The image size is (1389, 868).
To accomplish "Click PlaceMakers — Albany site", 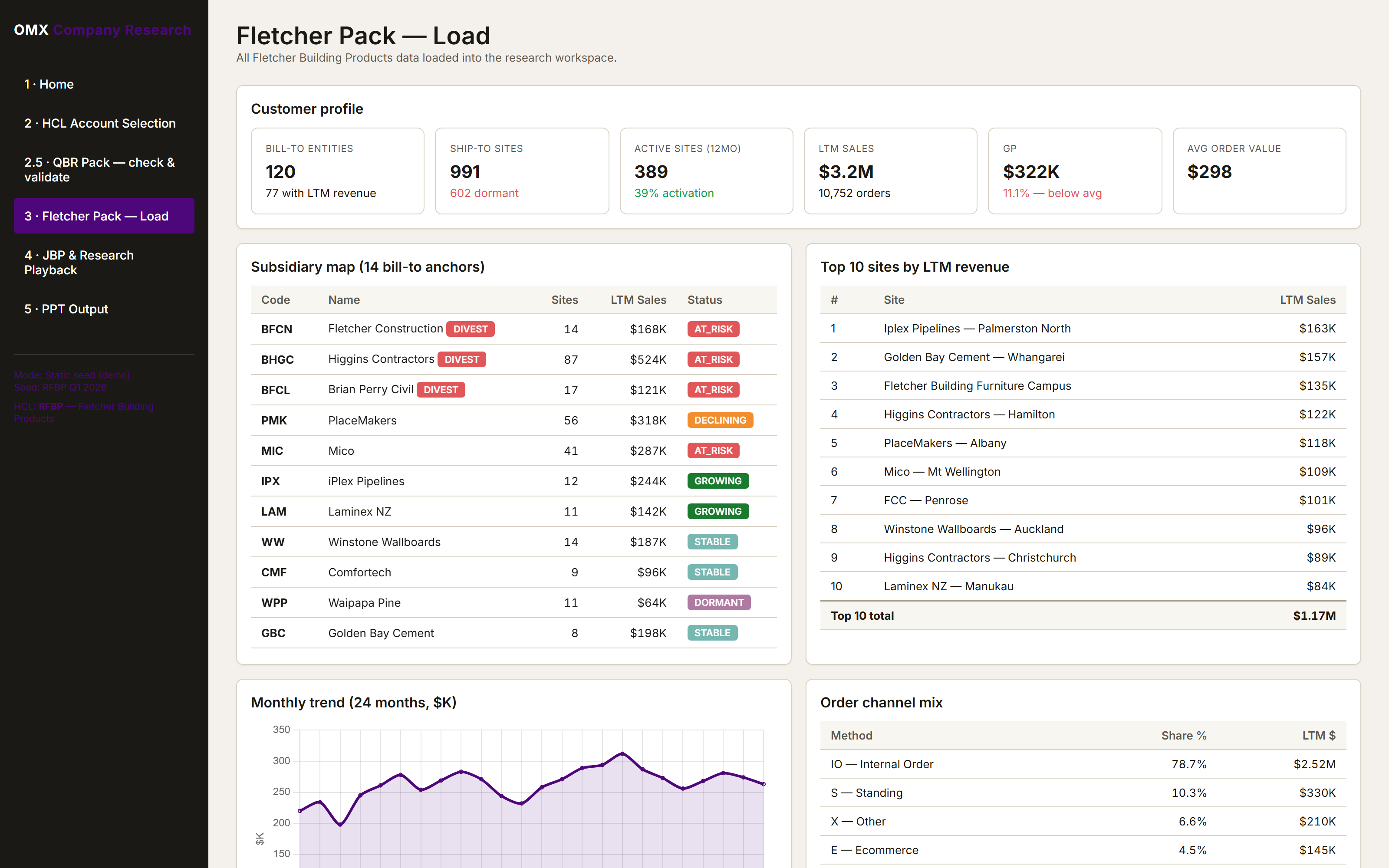I will 945,443.
